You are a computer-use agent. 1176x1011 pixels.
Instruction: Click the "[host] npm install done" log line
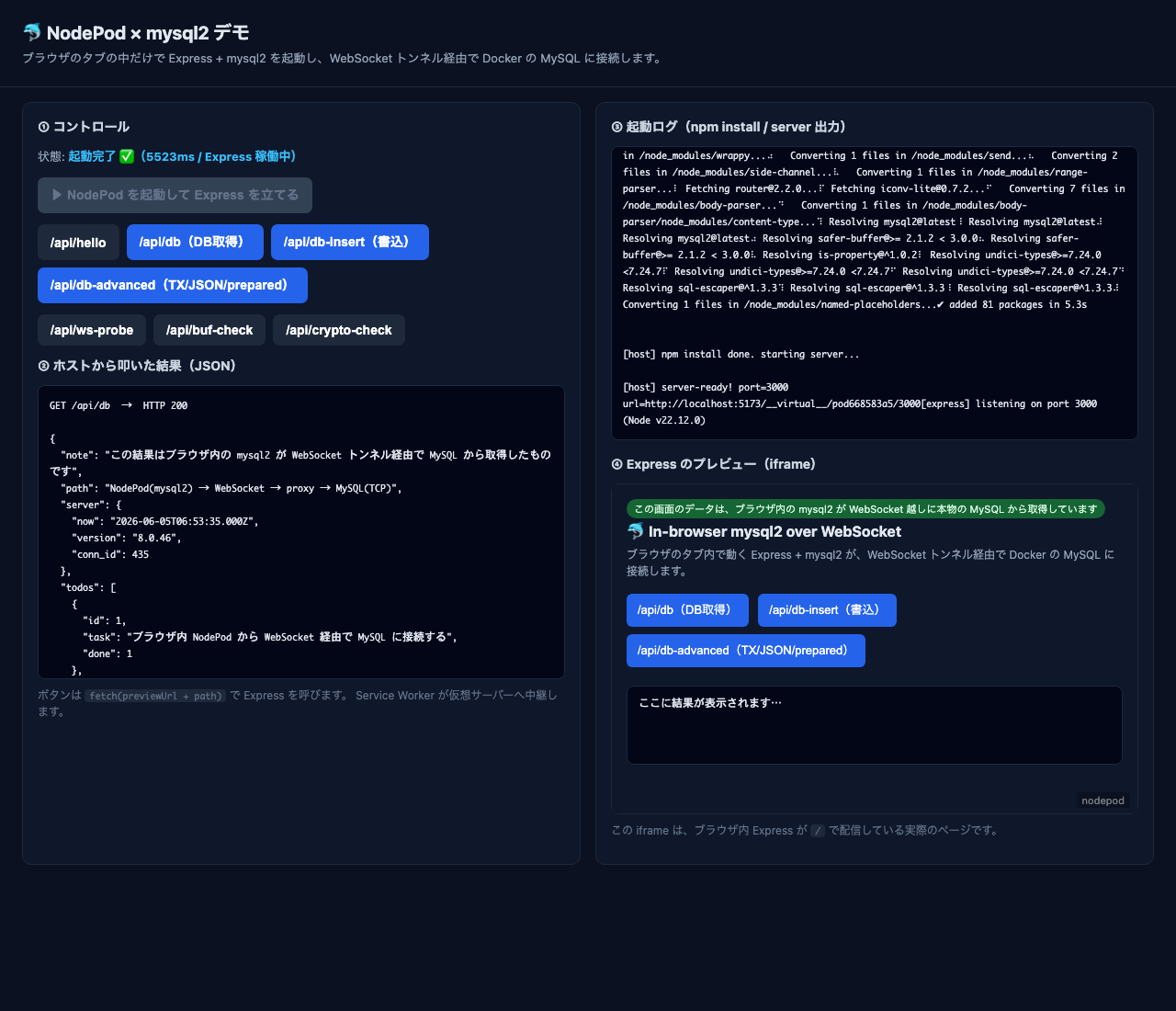(741, 354)
